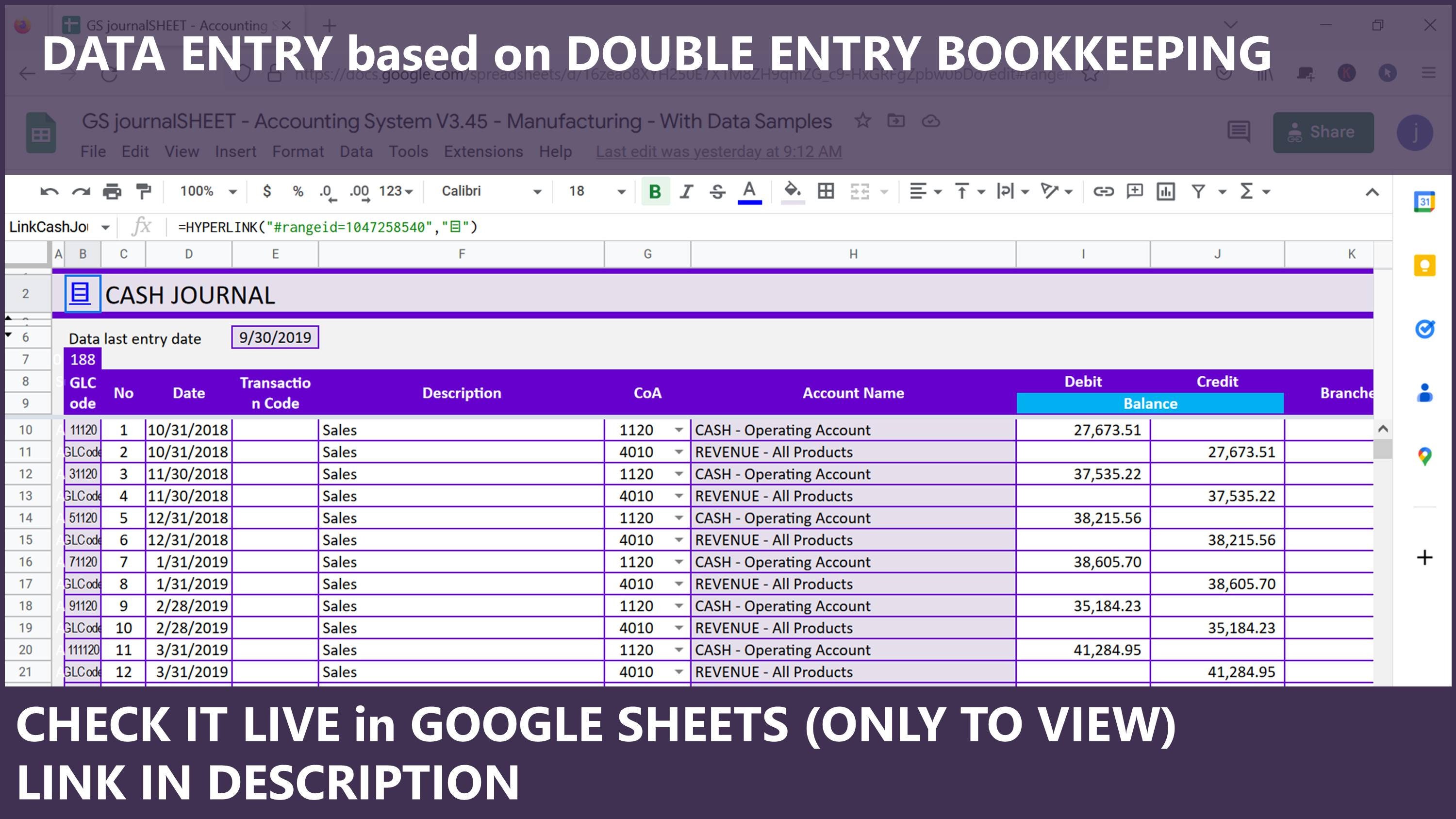Viewport: 1456px width, 819px height.
Task: Toggle bold formatting
Action: [655, 192]
